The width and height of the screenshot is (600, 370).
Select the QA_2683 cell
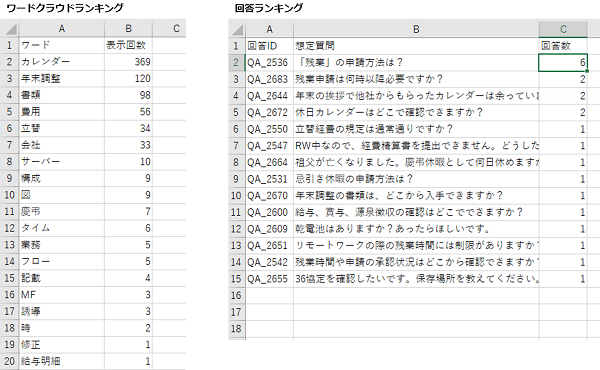click(x=269, y=79)
